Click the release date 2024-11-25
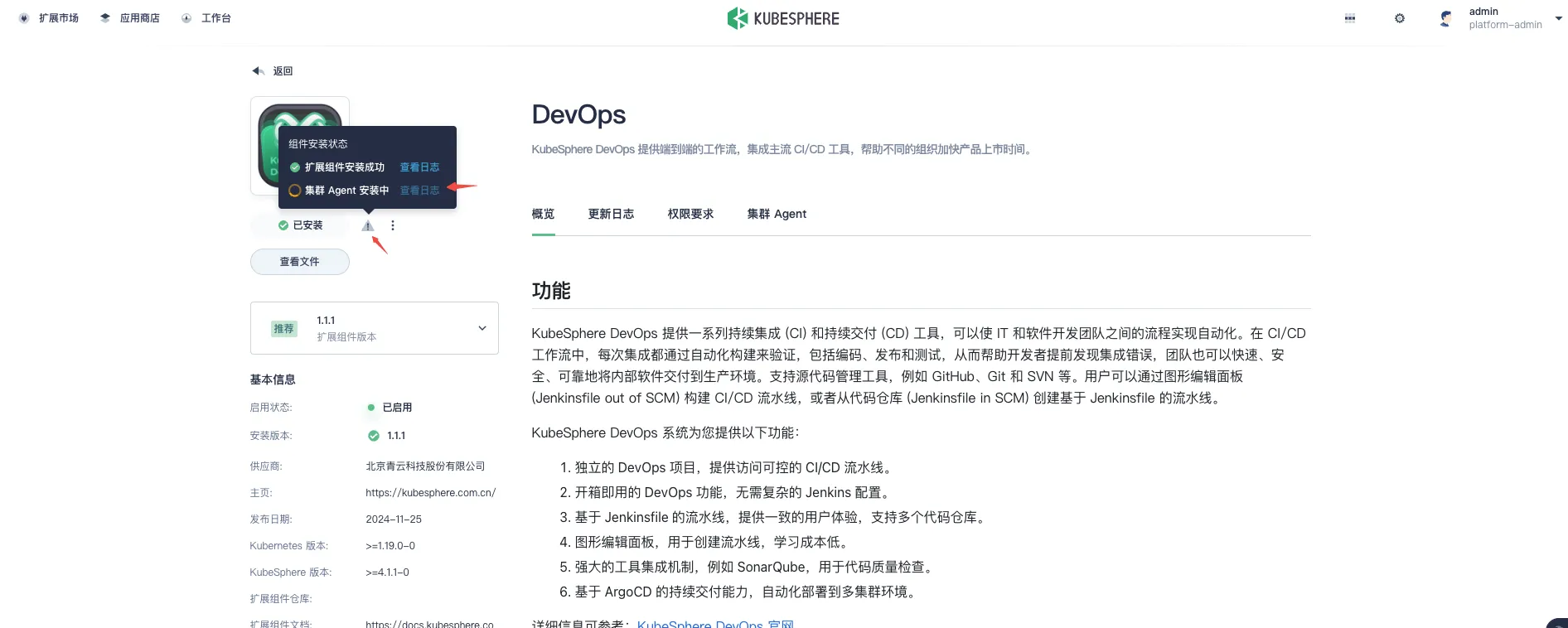This screenshot has height=628, width=1568. [x=394, y=519]
